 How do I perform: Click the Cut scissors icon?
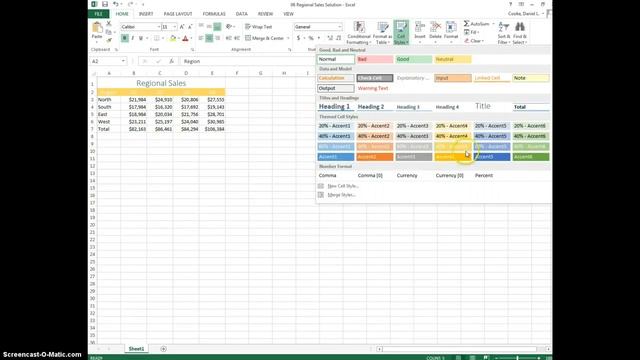point(109,24)
